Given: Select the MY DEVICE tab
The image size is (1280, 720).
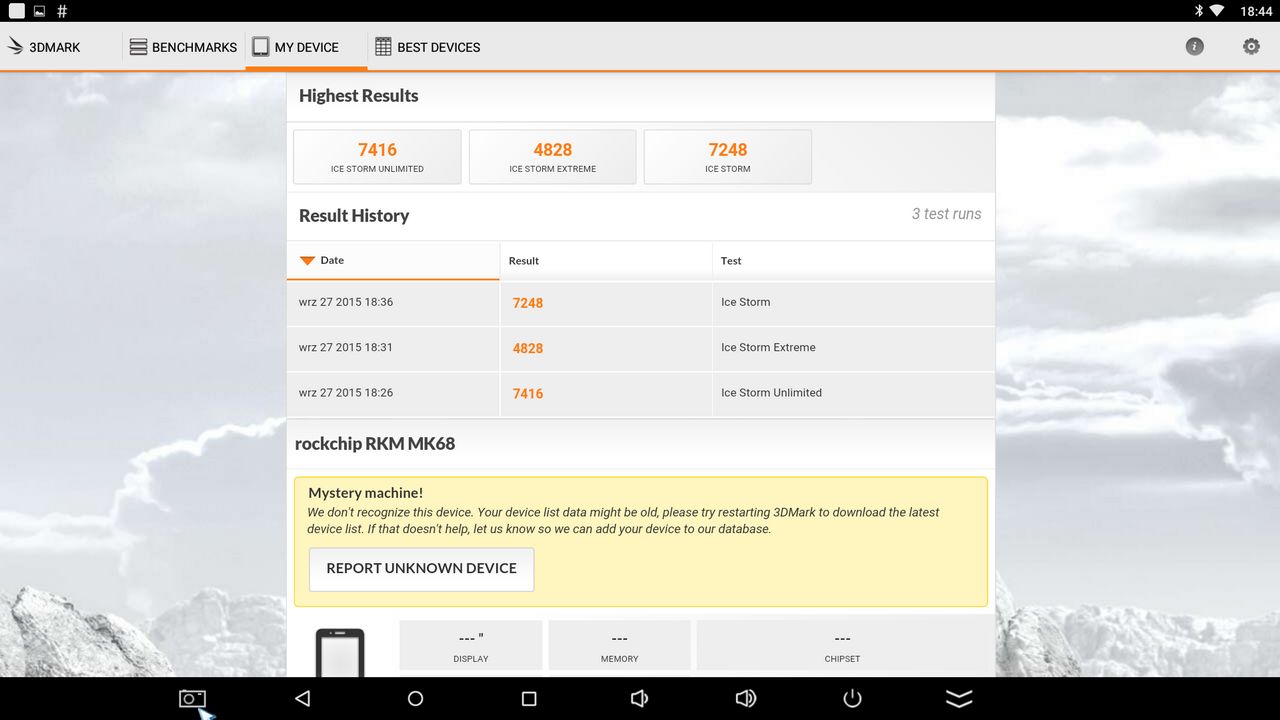Looking at the screenshot, I should tap(306, 47).
